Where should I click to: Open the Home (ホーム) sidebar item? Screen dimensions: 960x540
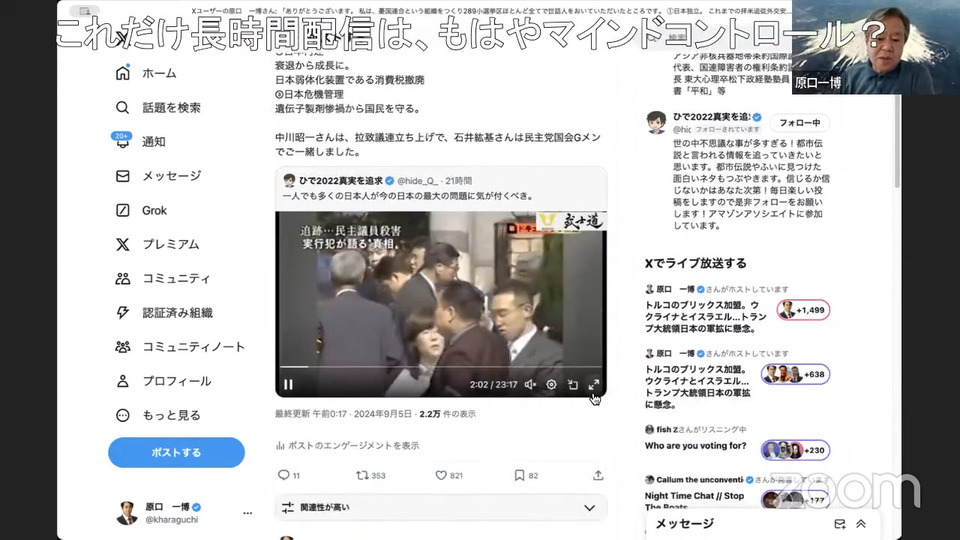point(146,73)
